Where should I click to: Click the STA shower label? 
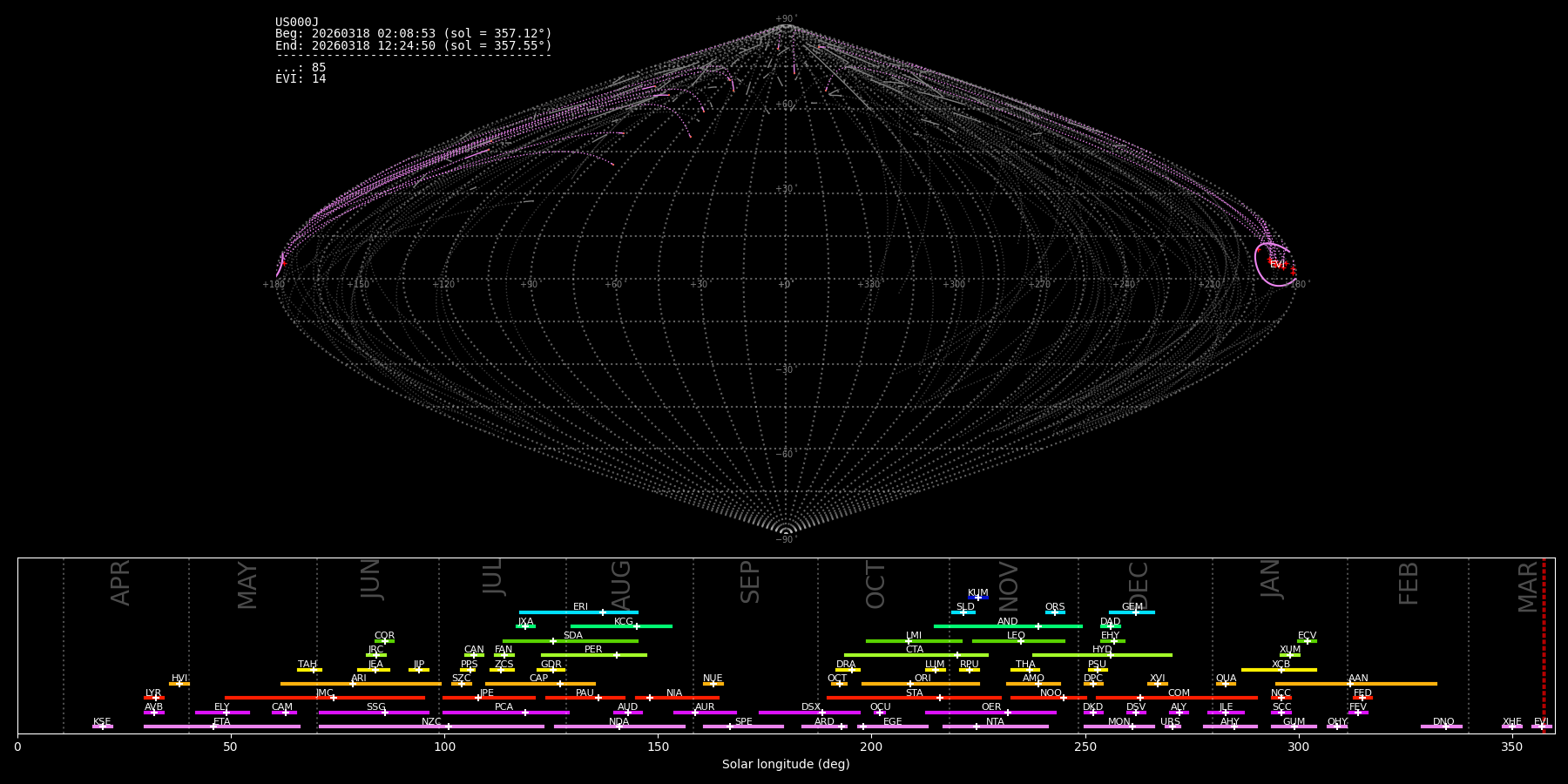[x=914, y=693]
